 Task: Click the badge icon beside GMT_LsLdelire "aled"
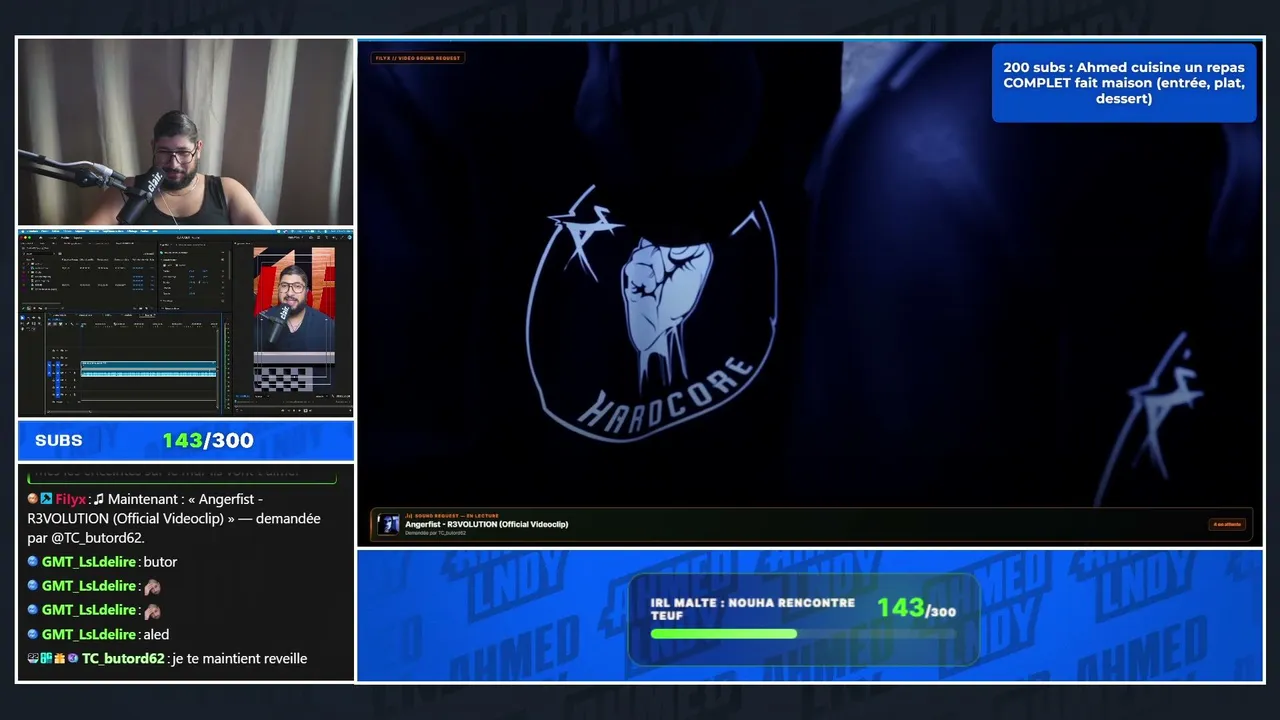click(33, 634)
